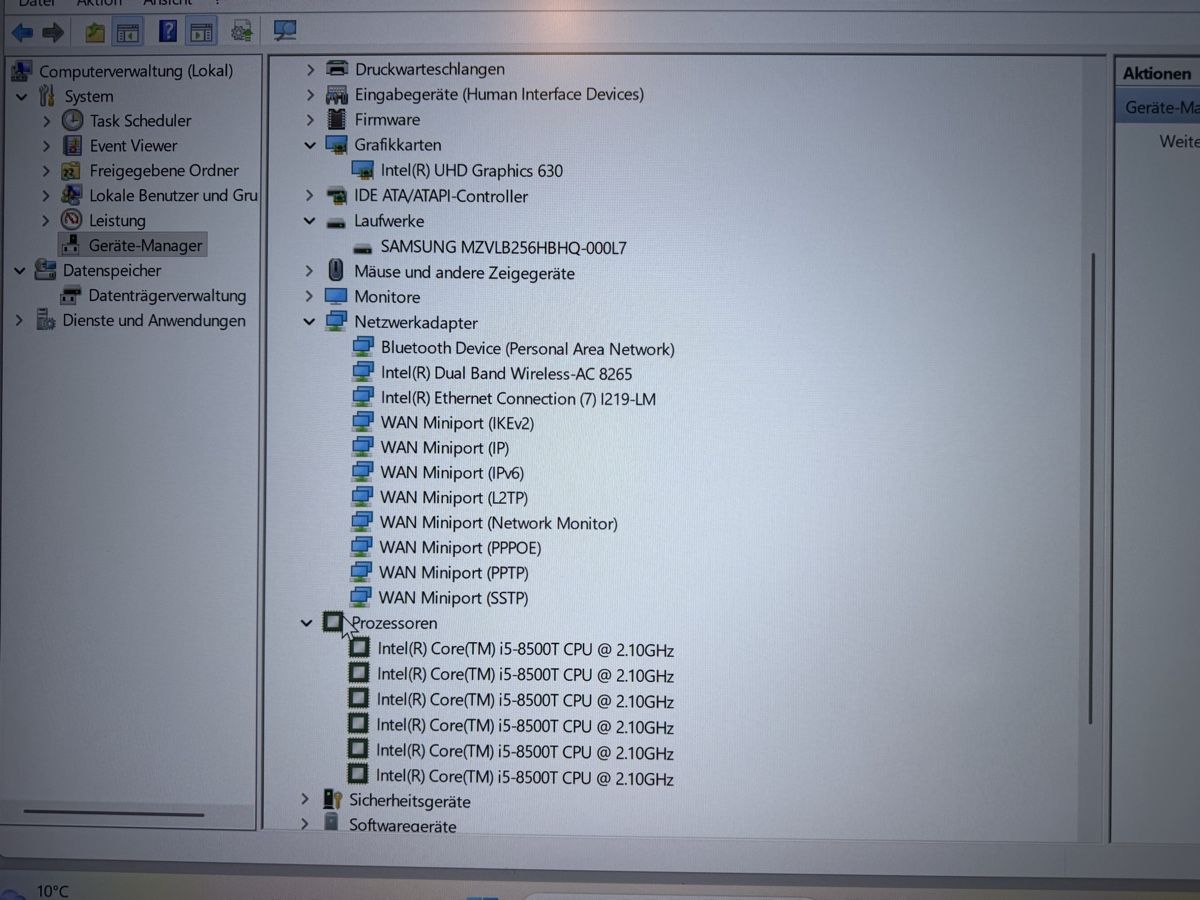Image resolution: width=1200 pixels, height=900 pixels.
Task: Scan for hardware changes monitor icon
Action: (285, 32)
